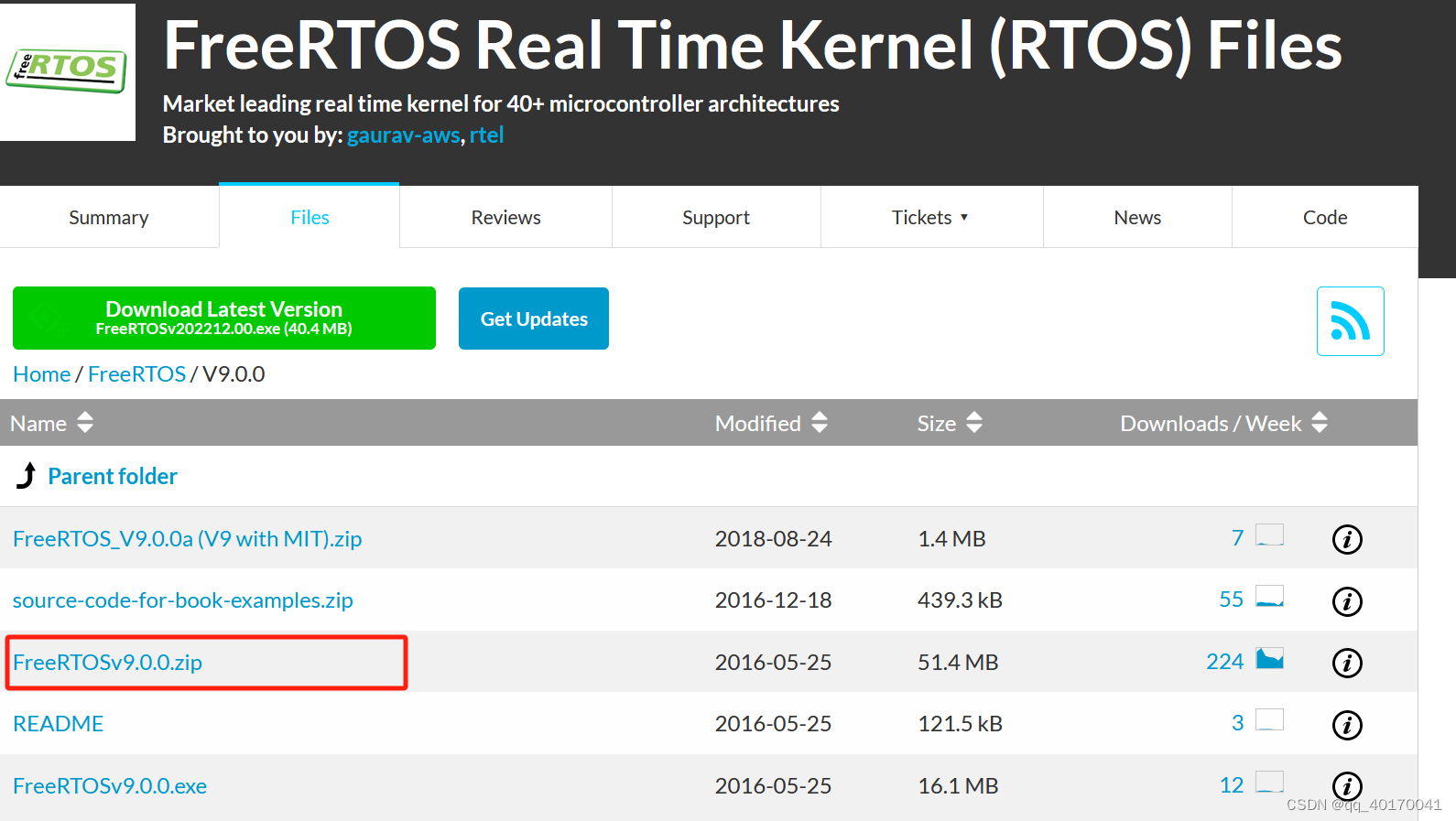This screenshot has width=1456, height=821.
Task: Click the FreeRTOS project logo
Action: 67,71
